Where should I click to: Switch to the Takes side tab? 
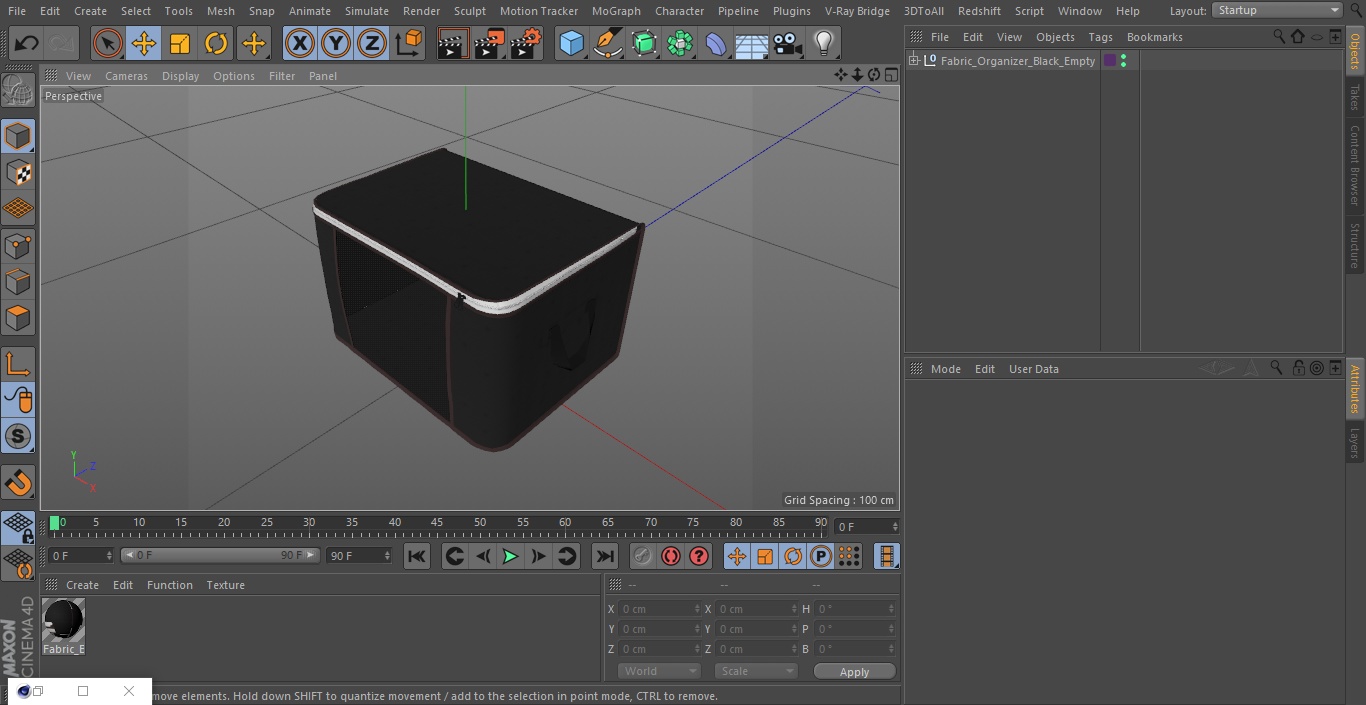[x=1355, y=97]
